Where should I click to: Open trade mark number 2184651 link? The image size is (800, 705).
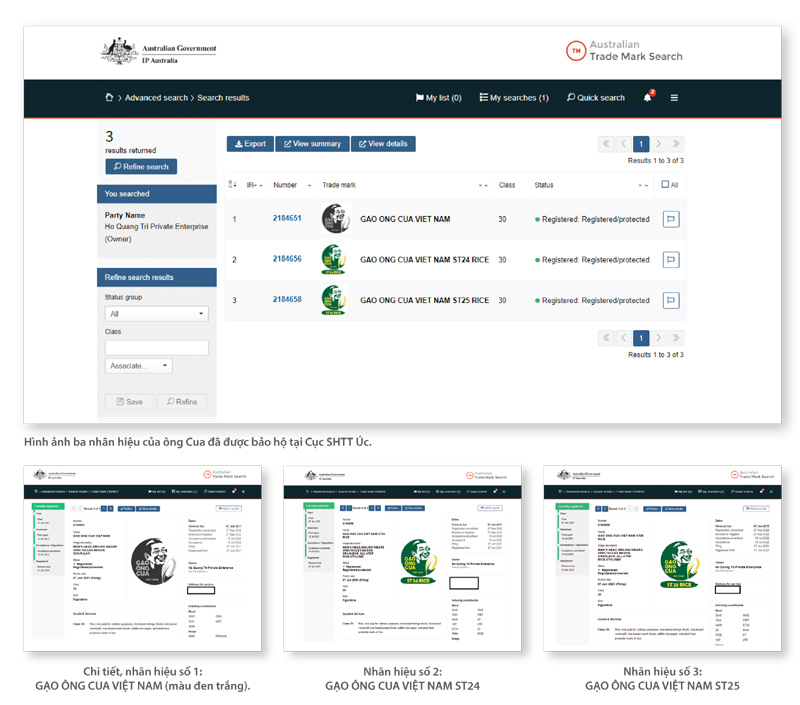[x=287, y=219]
